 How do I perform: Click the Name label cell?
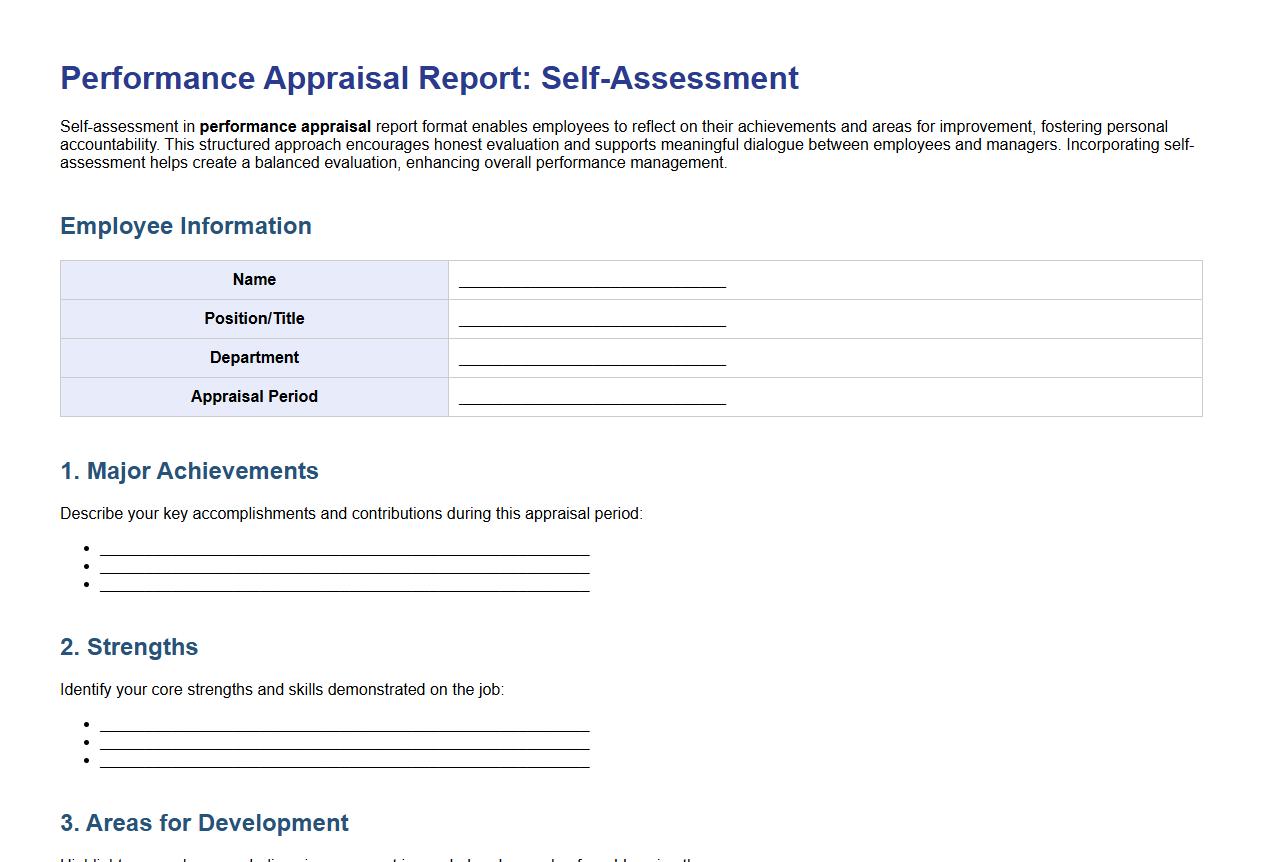tap(254, 280)
